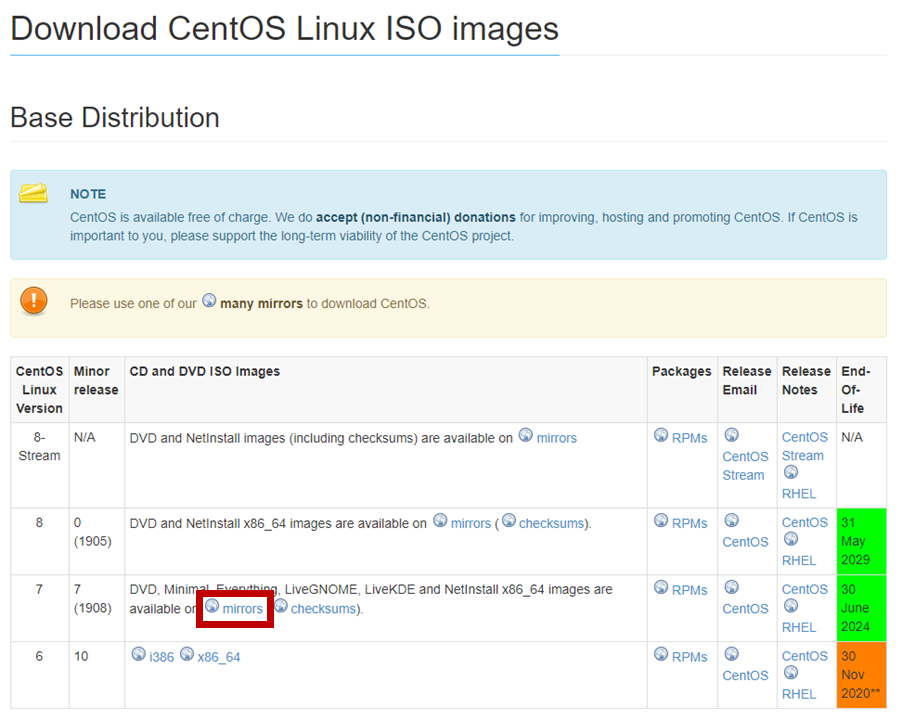Click globe icon next to CentOS 6 RPMs

coord(661,654)
